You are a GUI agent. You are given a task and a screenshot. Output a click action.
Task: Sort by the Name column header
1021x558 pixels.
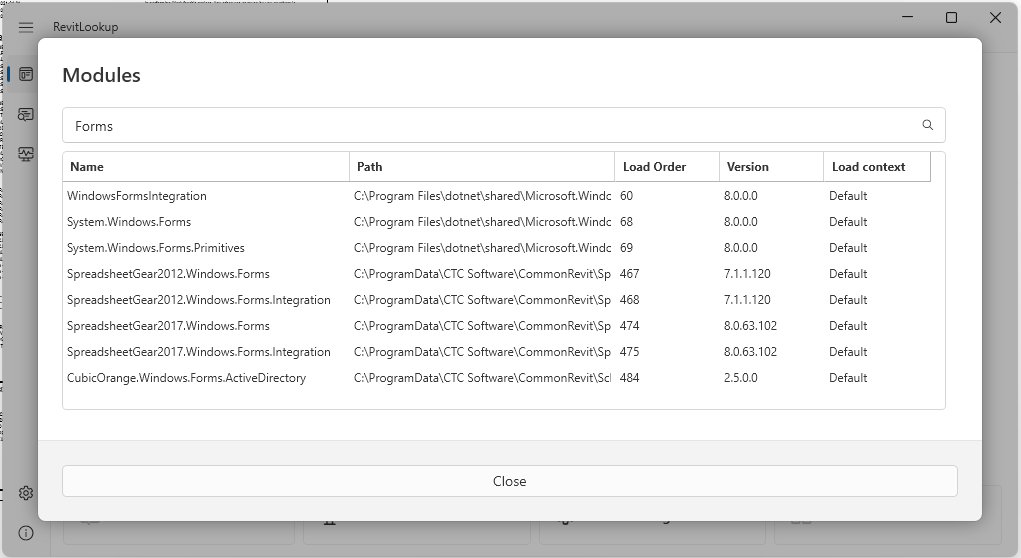click(x=206, y=167)
